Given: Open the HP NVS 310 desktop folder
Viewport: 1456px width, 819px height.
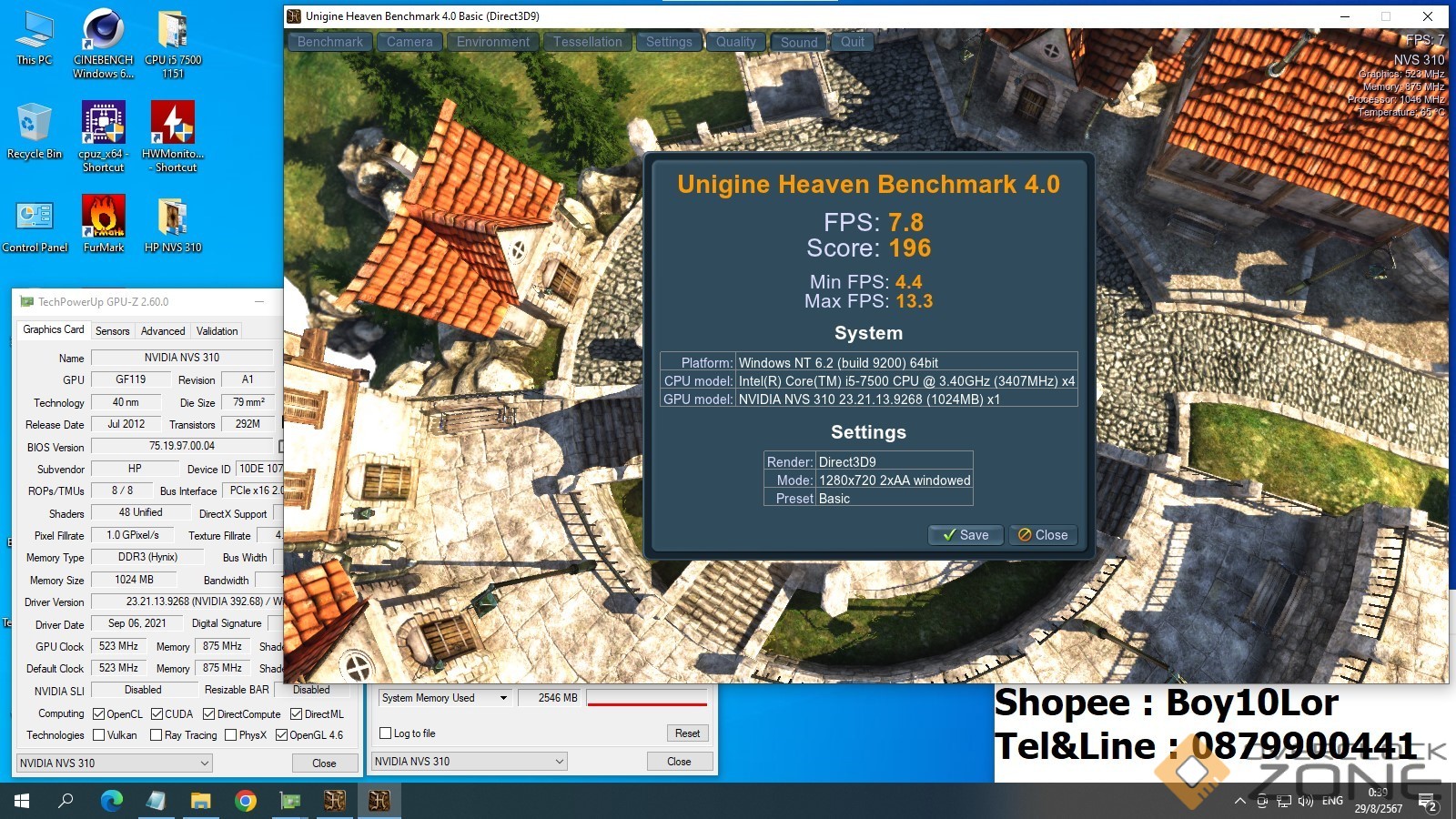Looking at the screenshot, I should [x=173, y=225].
